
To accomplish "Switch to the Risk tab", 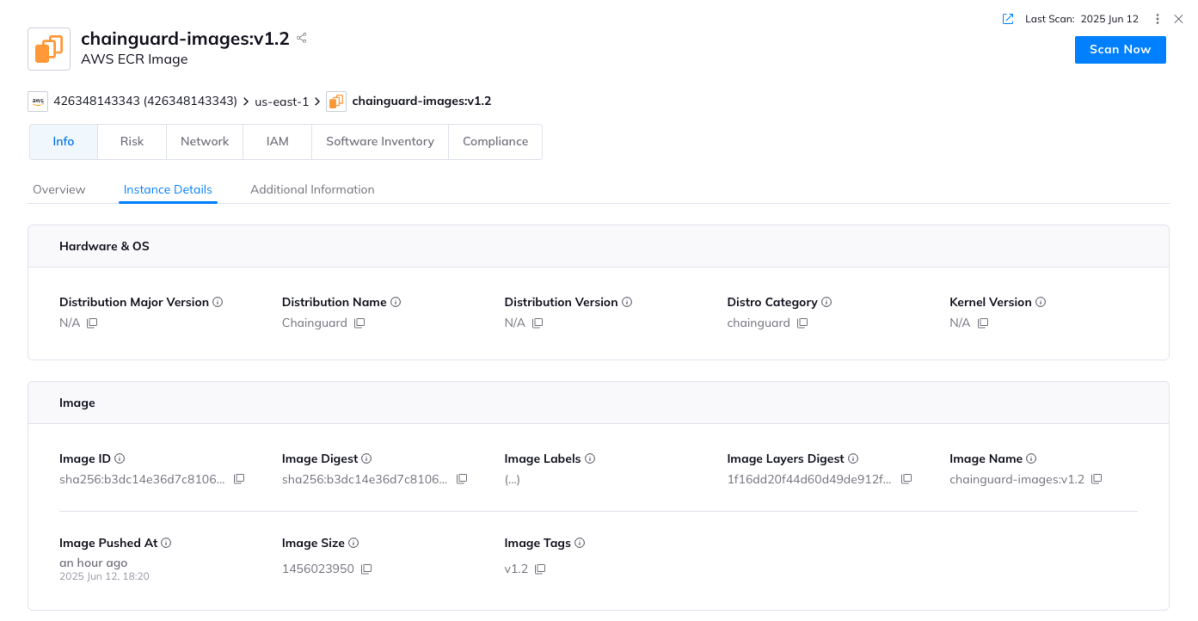I will (131, 141).
